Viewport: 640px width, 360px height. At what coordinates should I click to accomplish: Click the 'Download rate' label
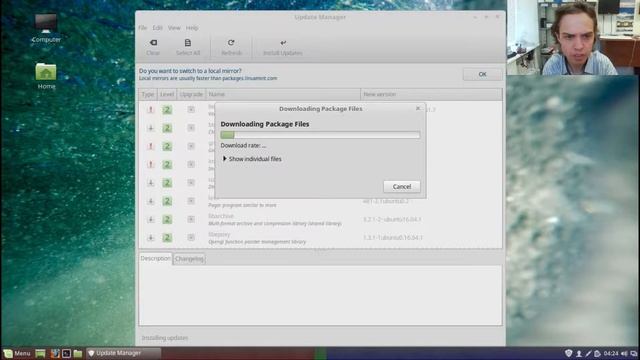tap(243, 145)
